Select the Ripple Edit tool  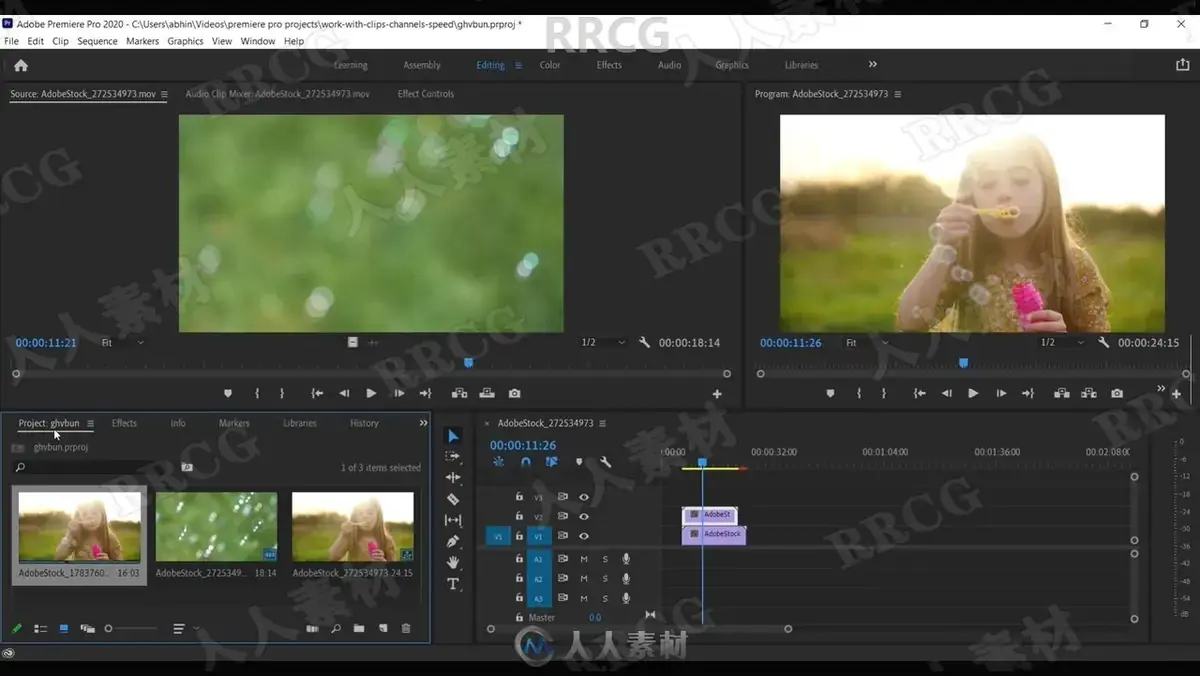(x=453, y=478)
